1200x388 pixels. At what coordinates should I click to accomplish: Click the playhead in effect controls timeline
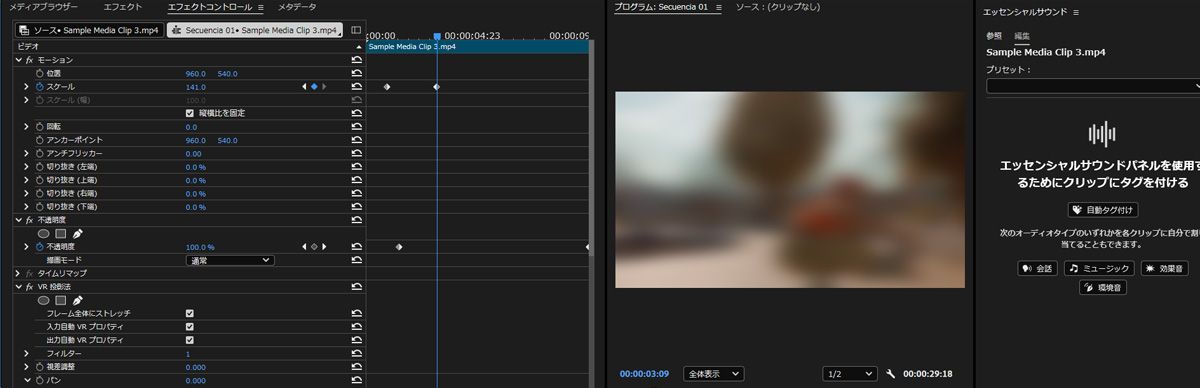436,38
